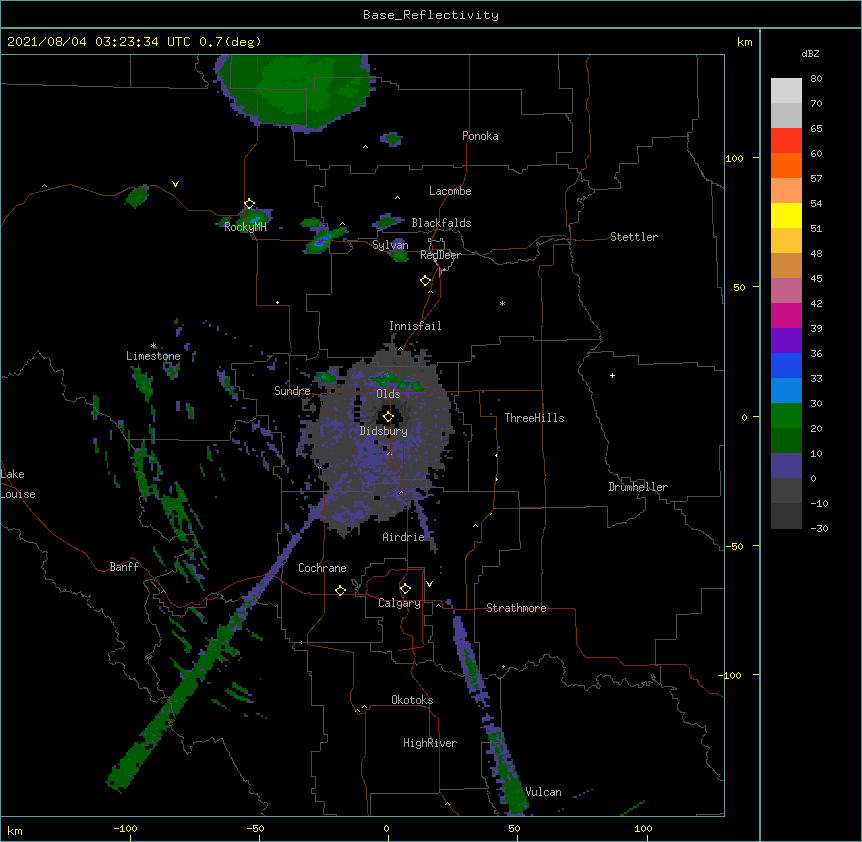The image size is (862, 842).
Task: Click the -100 tick on the right vertical axis
Action: click(x=731, y=675)
